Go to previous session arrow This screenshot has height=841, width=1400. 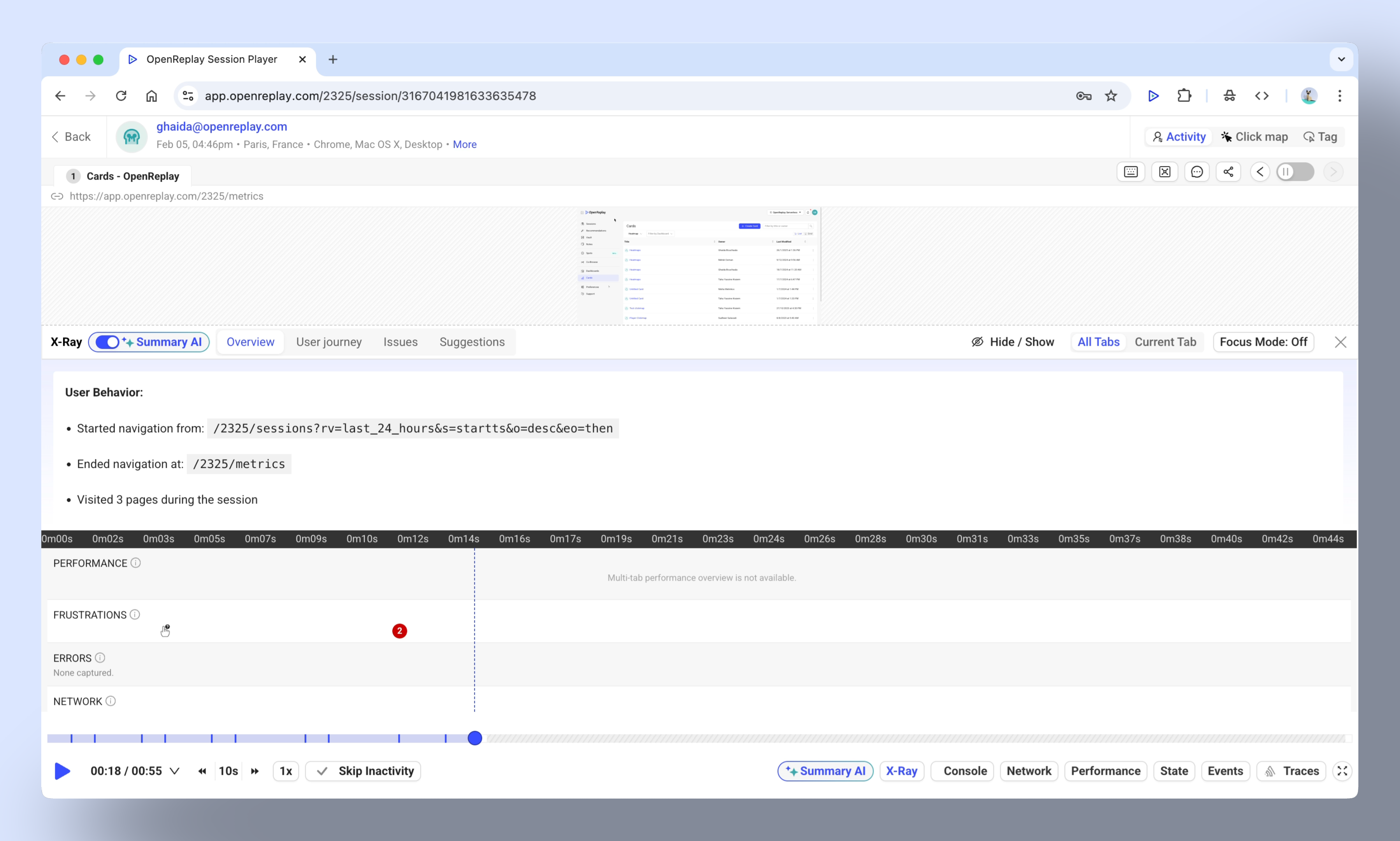[x=1260, y=172]
